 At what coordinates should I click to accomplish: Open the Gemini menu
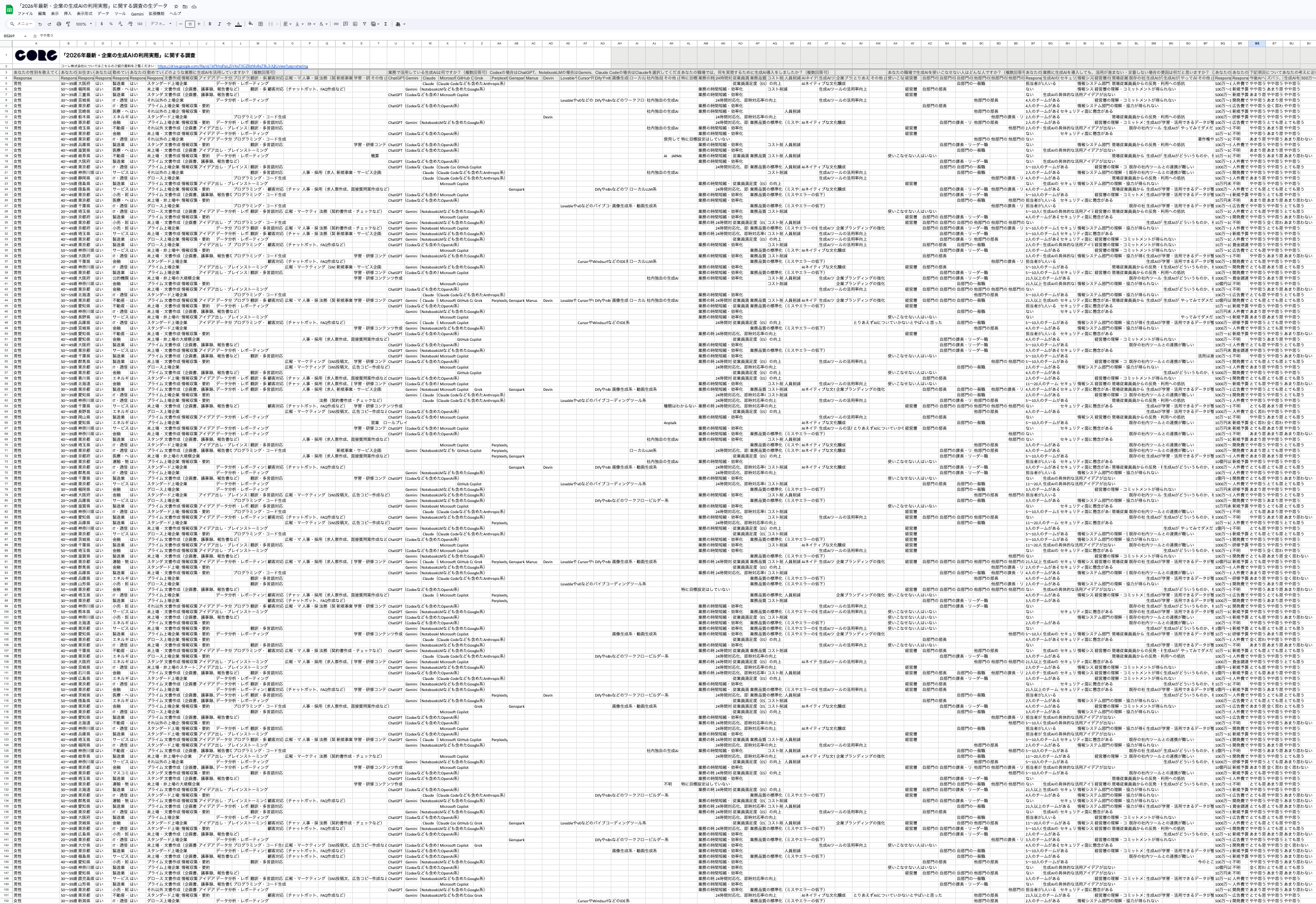point(137,13)
